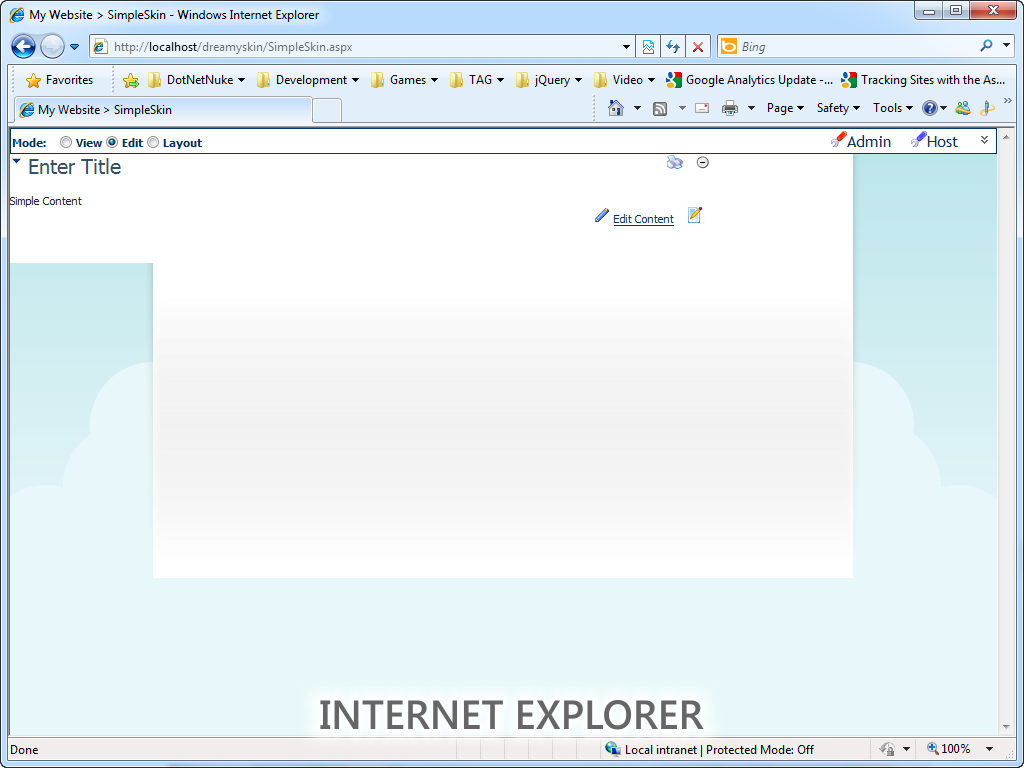This screenshot has height=768, width=1024.
Task: Click the RSS Feeds icon
Action: [660, 108]
